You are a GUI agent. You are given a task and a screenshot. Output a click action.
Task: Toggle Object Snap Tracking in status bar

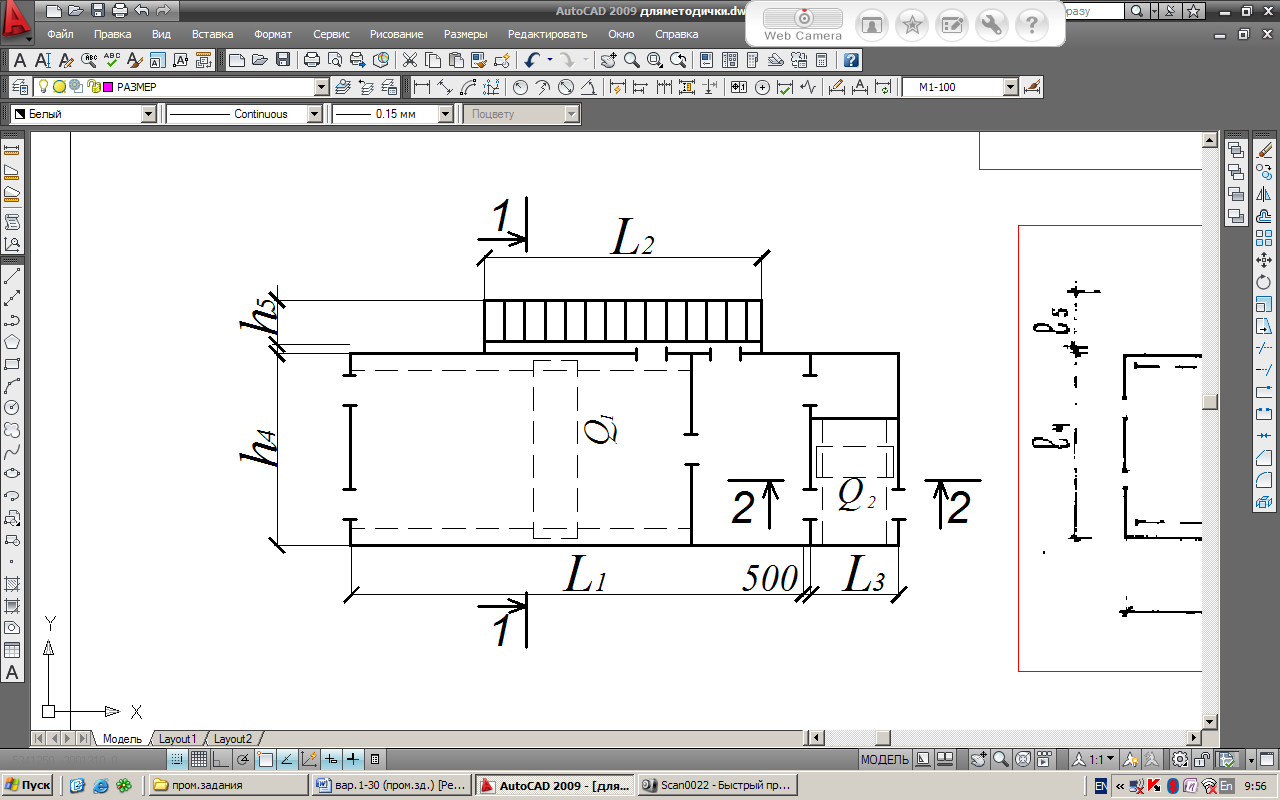[287, 759]
